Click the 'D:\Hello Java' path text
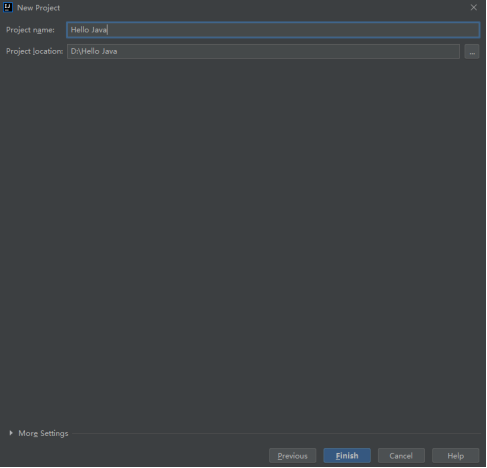 tap(94, 51)
